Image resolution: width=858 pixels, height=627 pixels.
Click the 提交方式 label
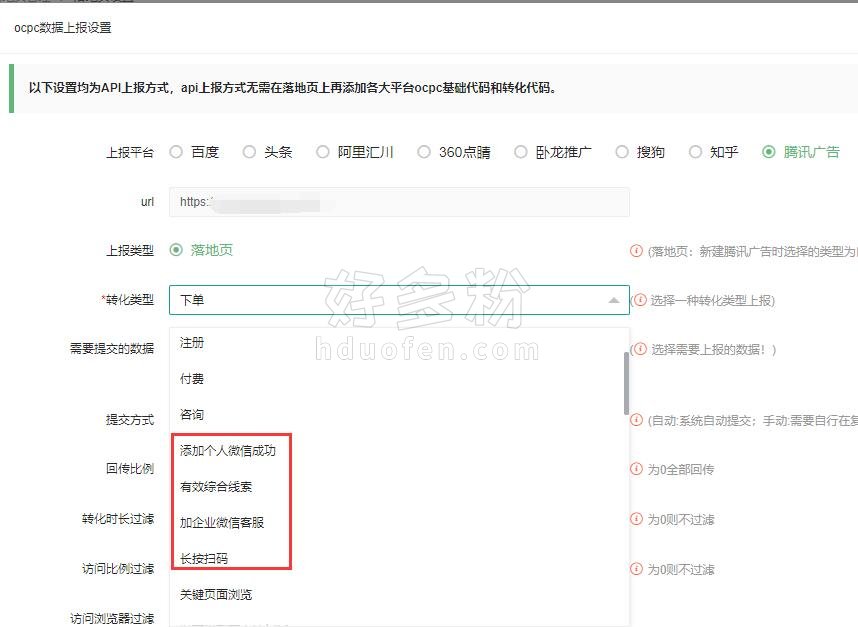tap(130, 420)
